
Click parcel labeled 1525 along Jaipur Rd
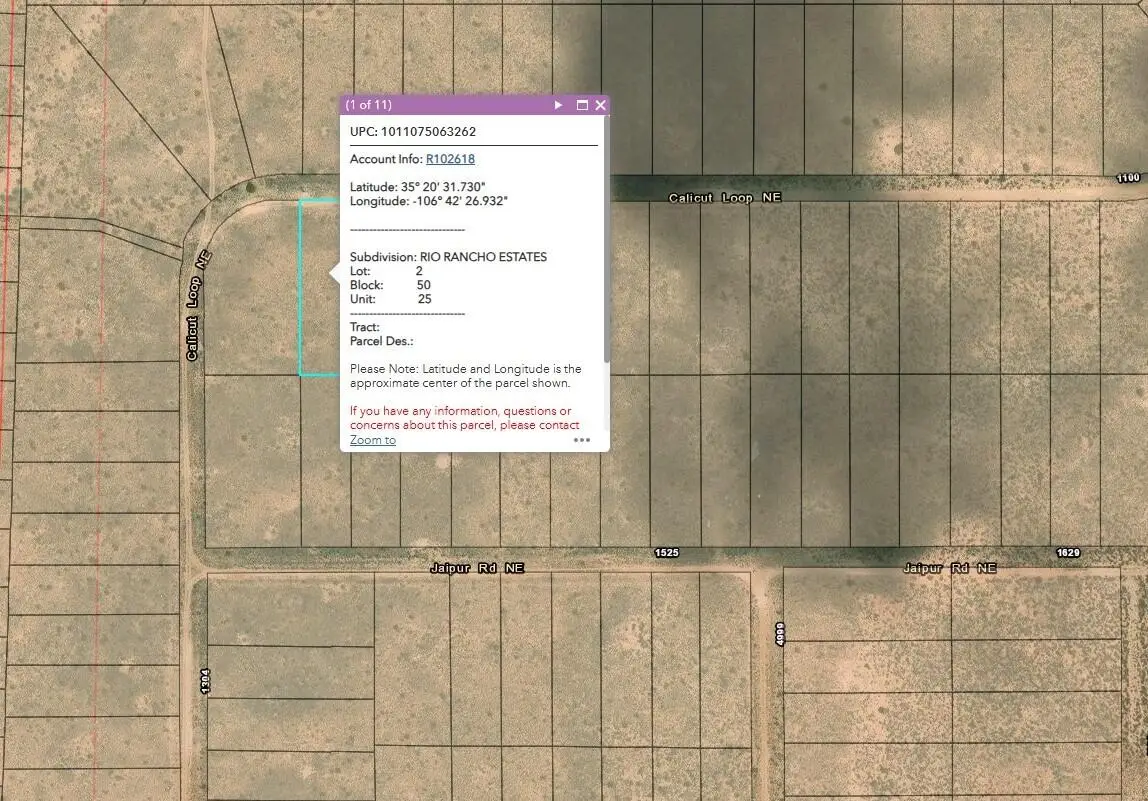tap(665, 551)
